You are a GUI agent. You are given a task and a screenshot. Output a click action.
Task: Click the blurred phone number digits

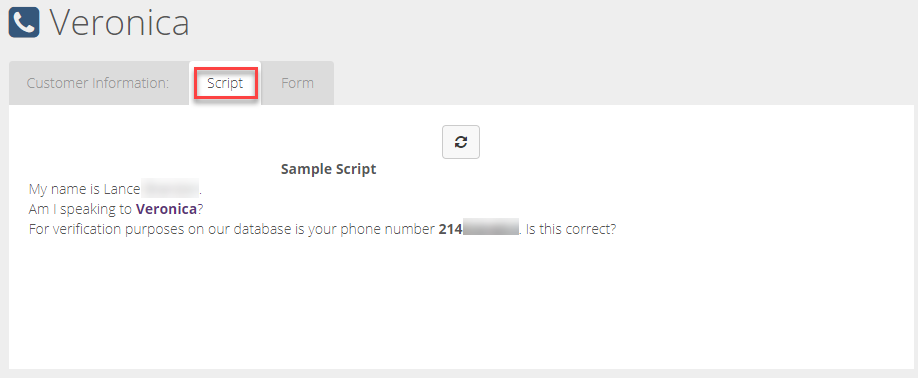click(x=491, y=228)
